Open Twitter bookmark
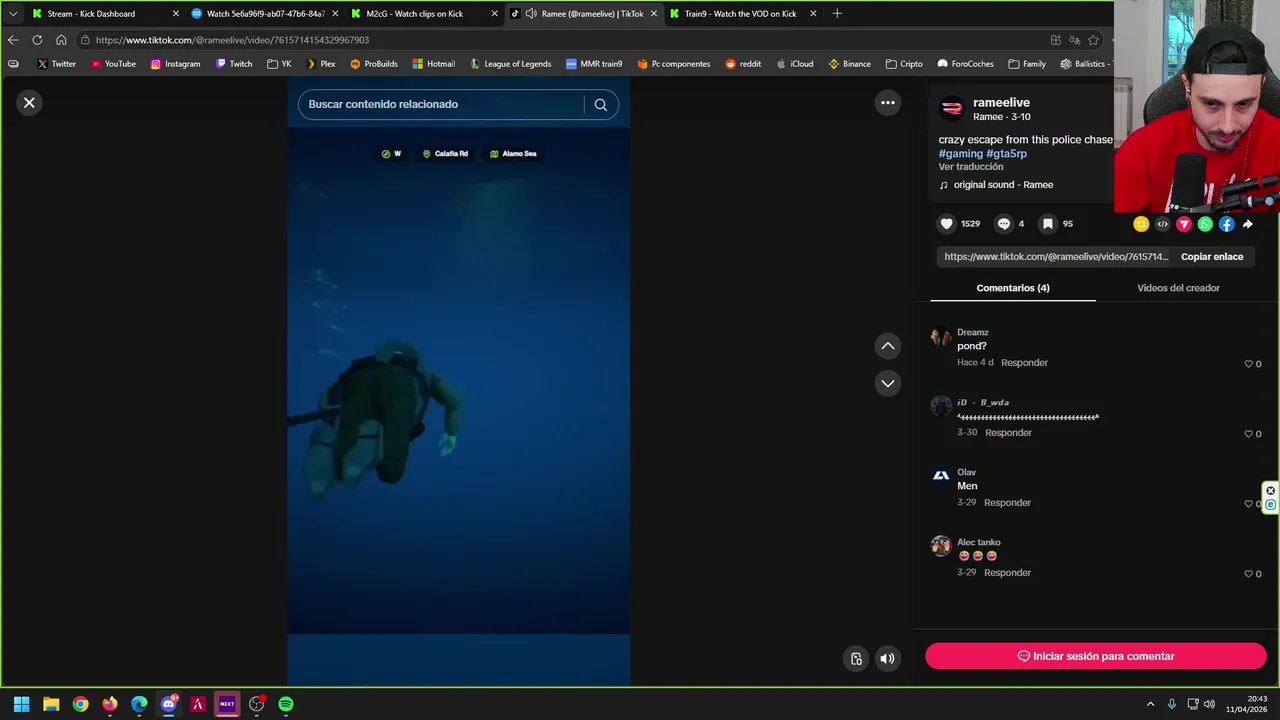This screenshot has height=720, width=1280. pos(56,64)
